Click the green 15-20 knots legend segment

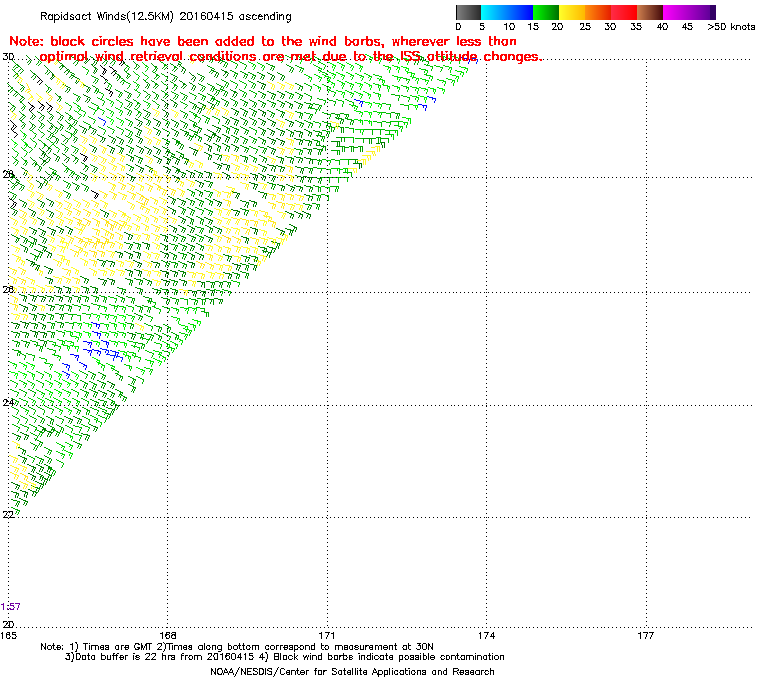(x=546, y=12)
